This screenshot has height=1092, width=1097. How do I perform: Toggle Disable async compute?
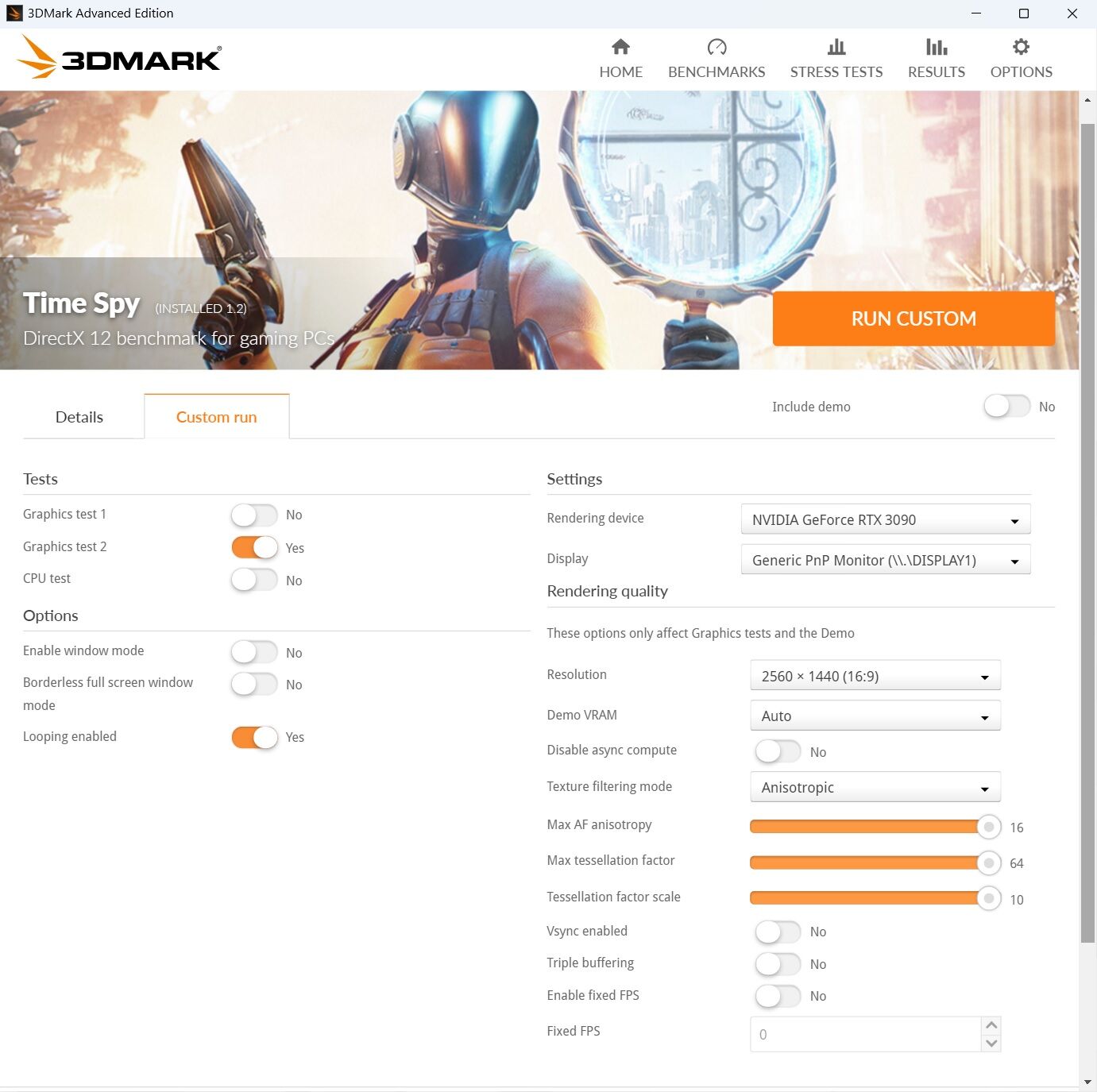tap(778, 751)
